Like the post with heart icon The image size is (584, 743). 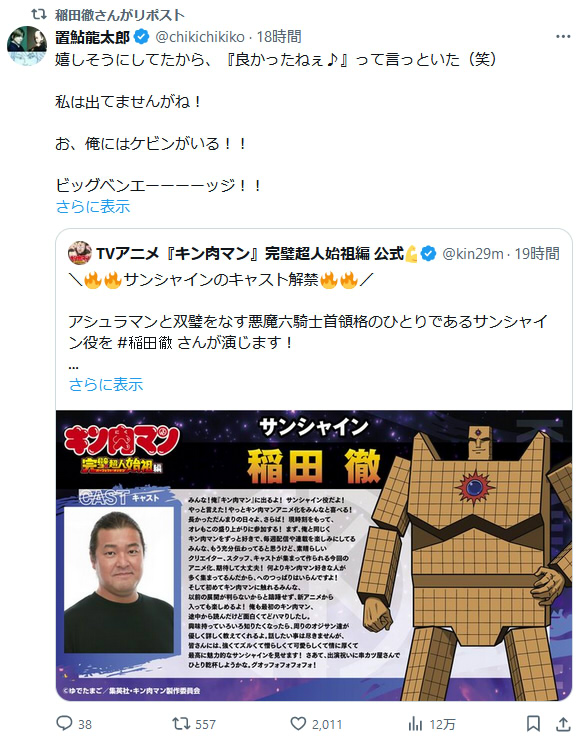point(298,724)
